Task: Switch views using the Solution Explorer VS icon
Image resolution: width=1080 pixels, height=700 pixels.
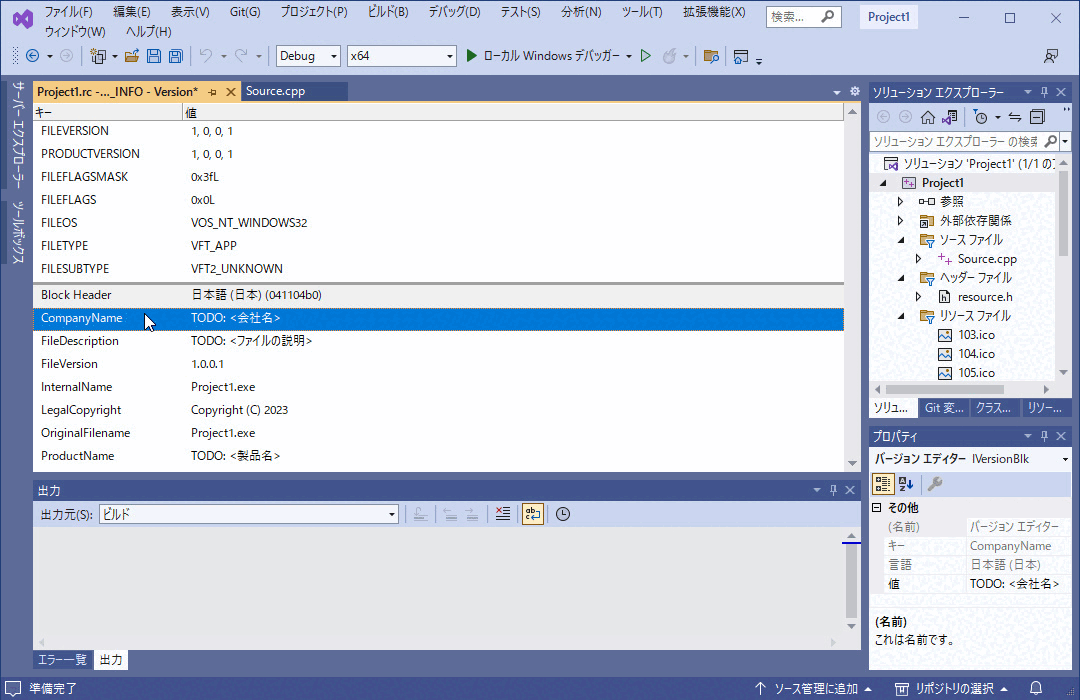Action: [x=950, y=117]
